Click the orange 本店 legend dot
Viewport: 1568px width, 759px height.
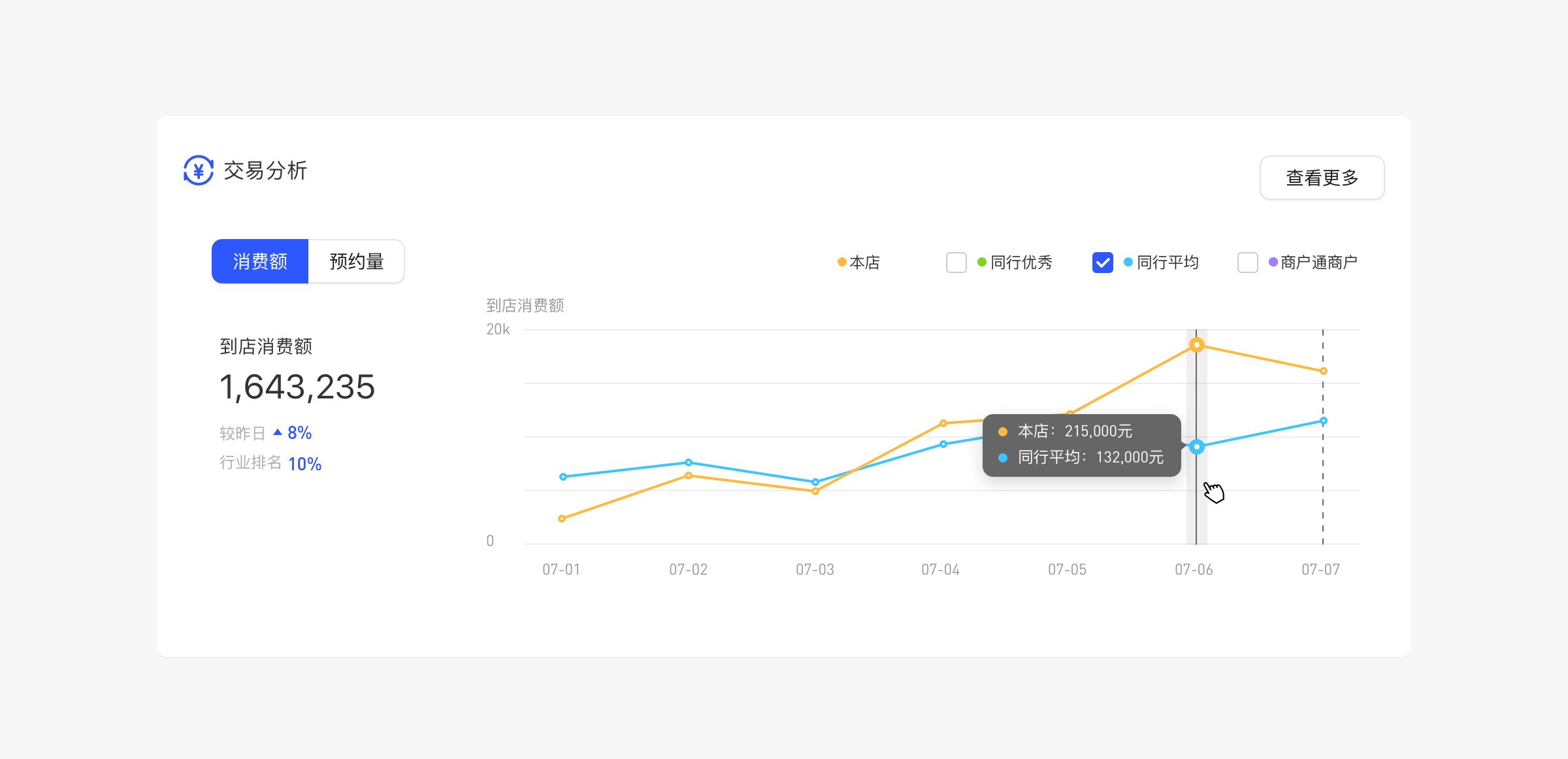(842, 262)
